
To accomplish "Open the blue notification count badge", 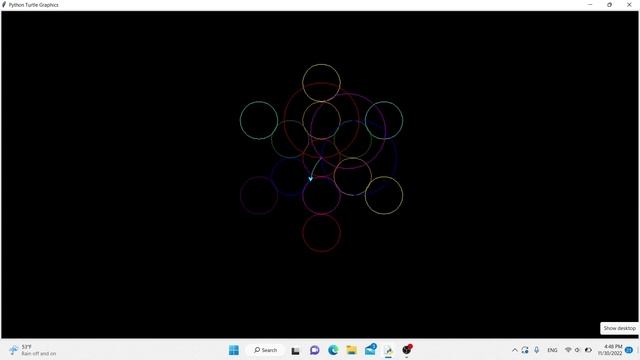I will (x=629, y=350).
